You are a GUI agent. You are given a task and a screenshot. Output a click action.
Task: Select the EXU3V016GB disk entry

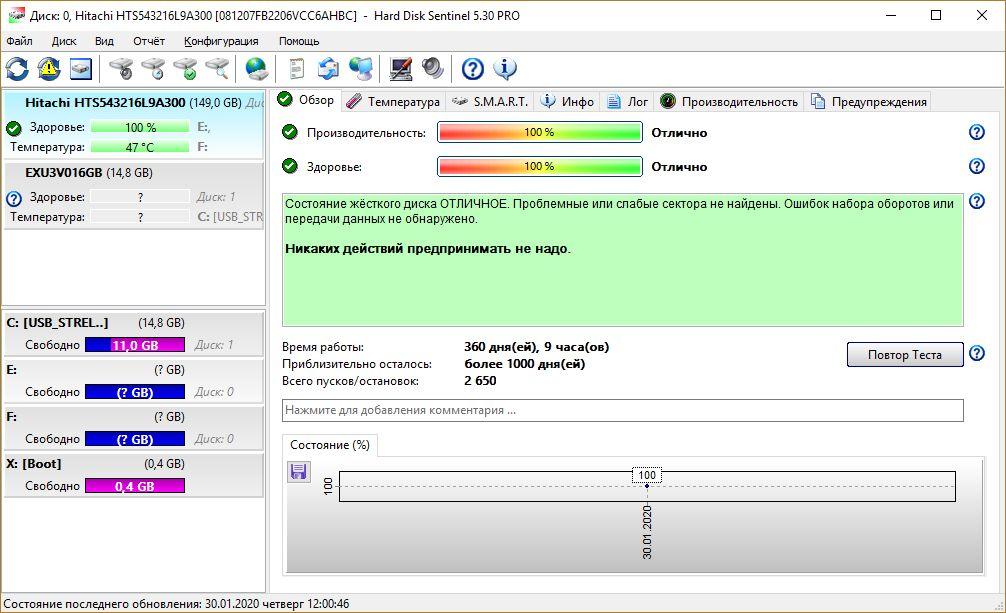click(133, 194)
